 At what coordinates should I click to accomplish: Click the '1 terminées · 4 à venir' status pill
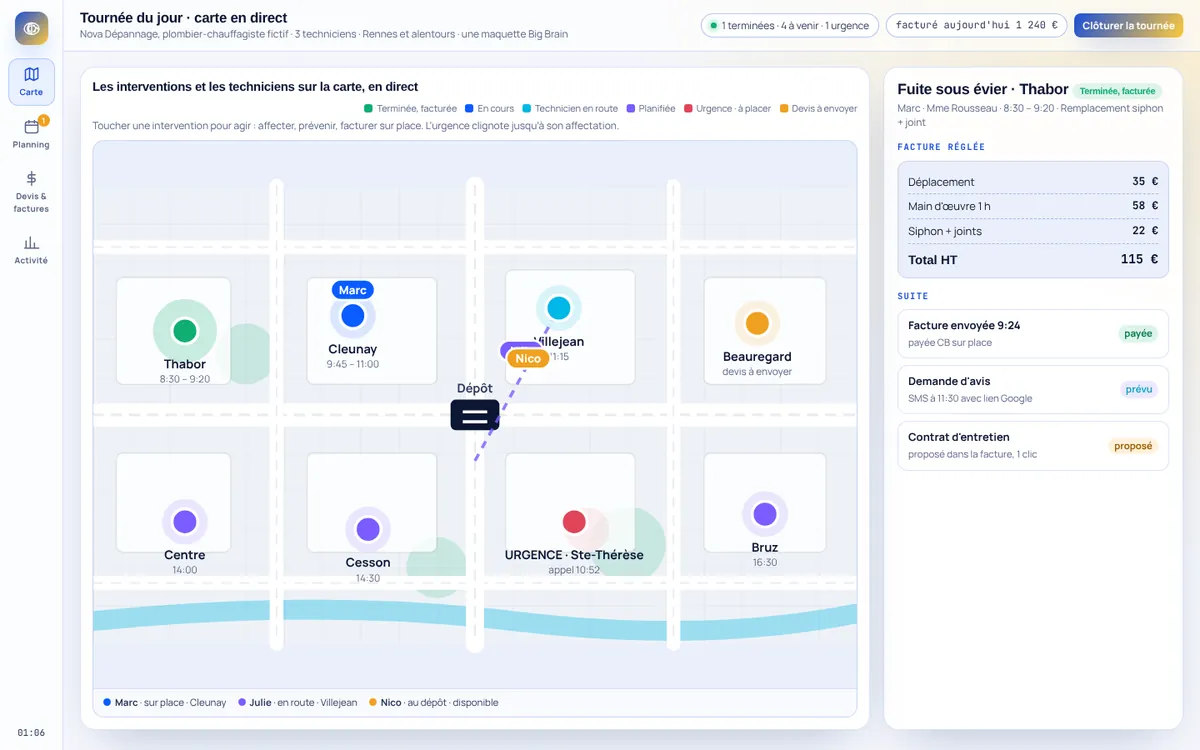[790, 26]
